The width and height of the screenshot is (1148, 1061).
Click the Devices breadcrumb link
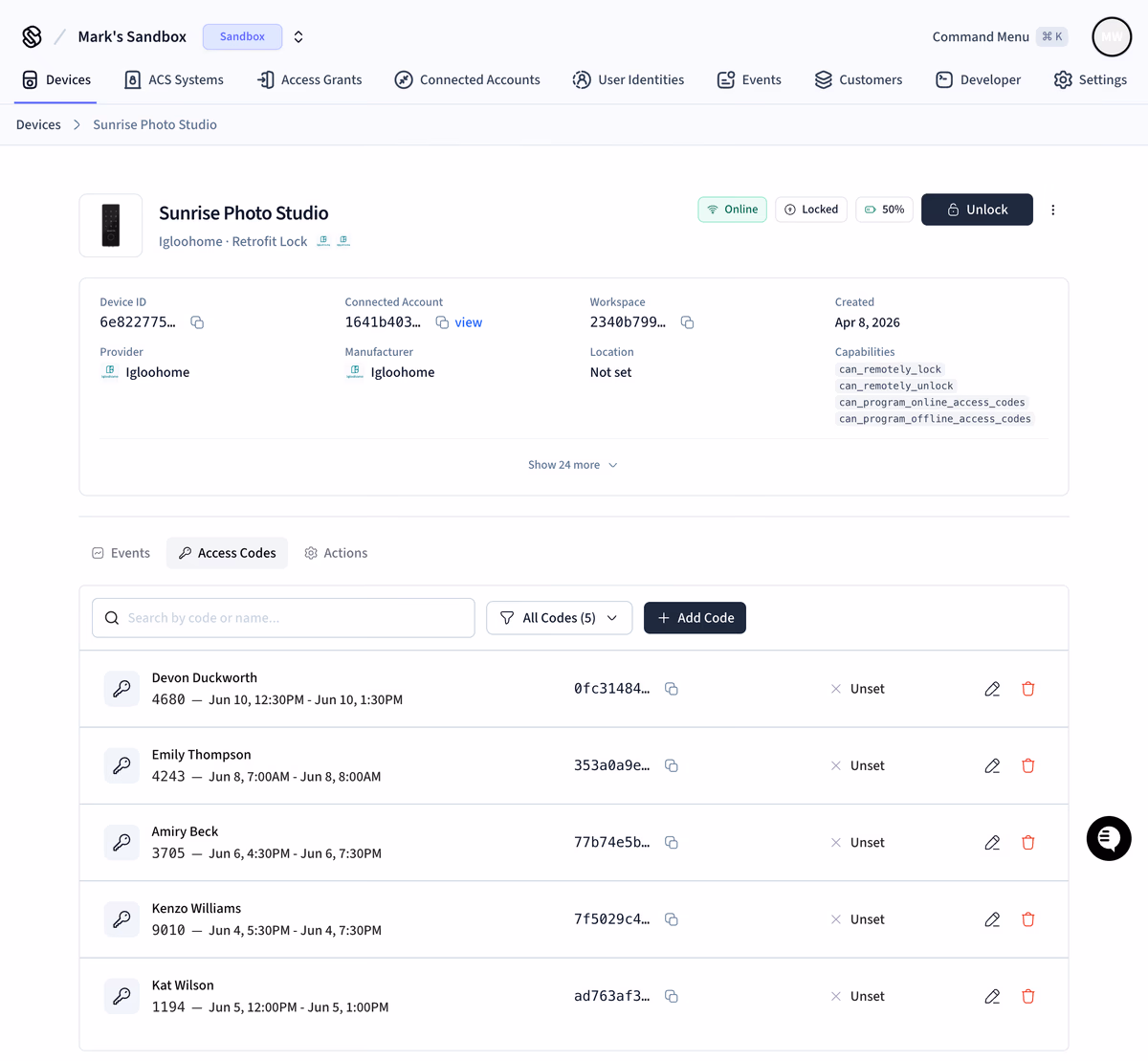[38, 124]
